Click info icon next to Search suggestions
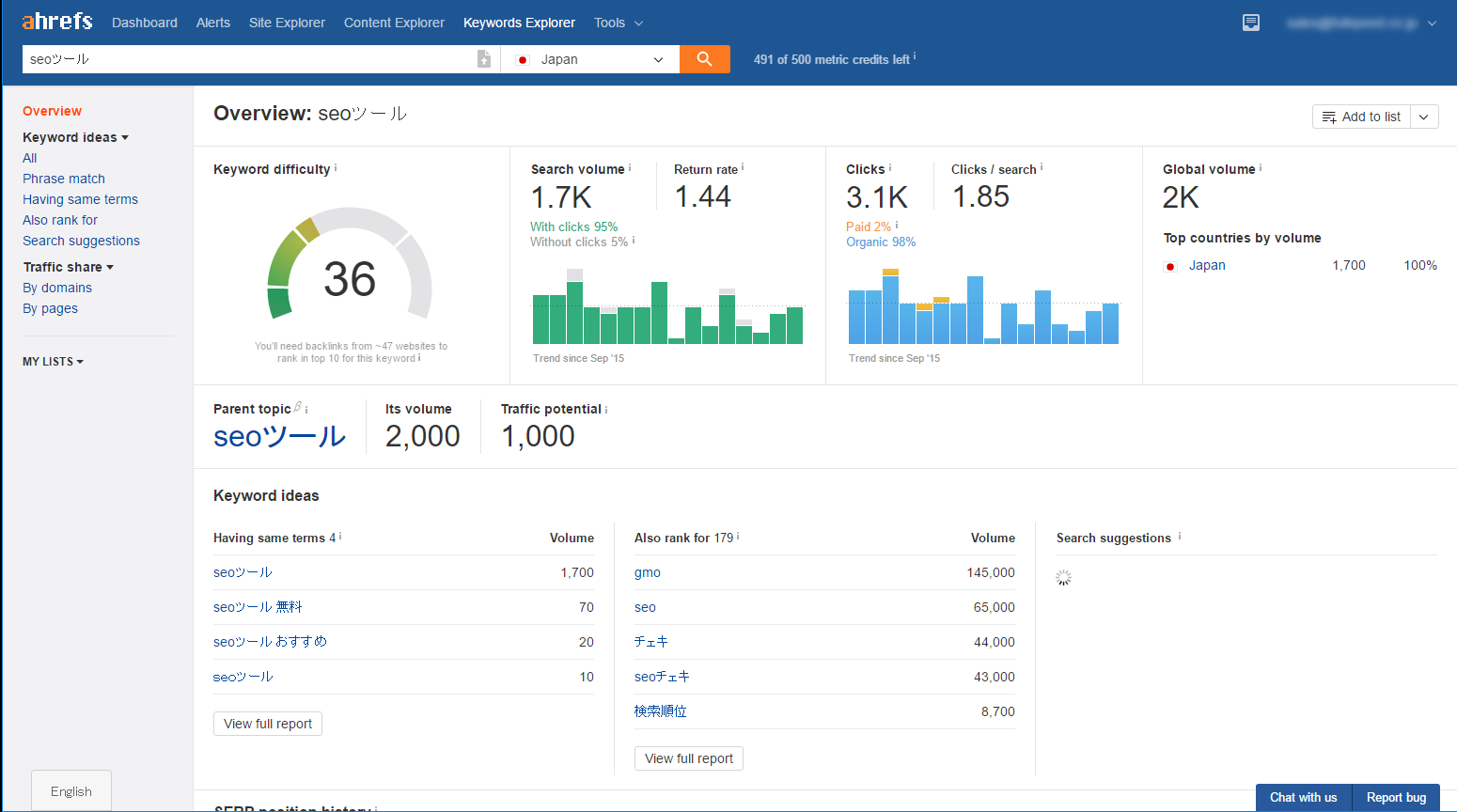Image resolution: width=1457 pixels, height=812 pixels. pyautogui.click(x=1180, y=537)
